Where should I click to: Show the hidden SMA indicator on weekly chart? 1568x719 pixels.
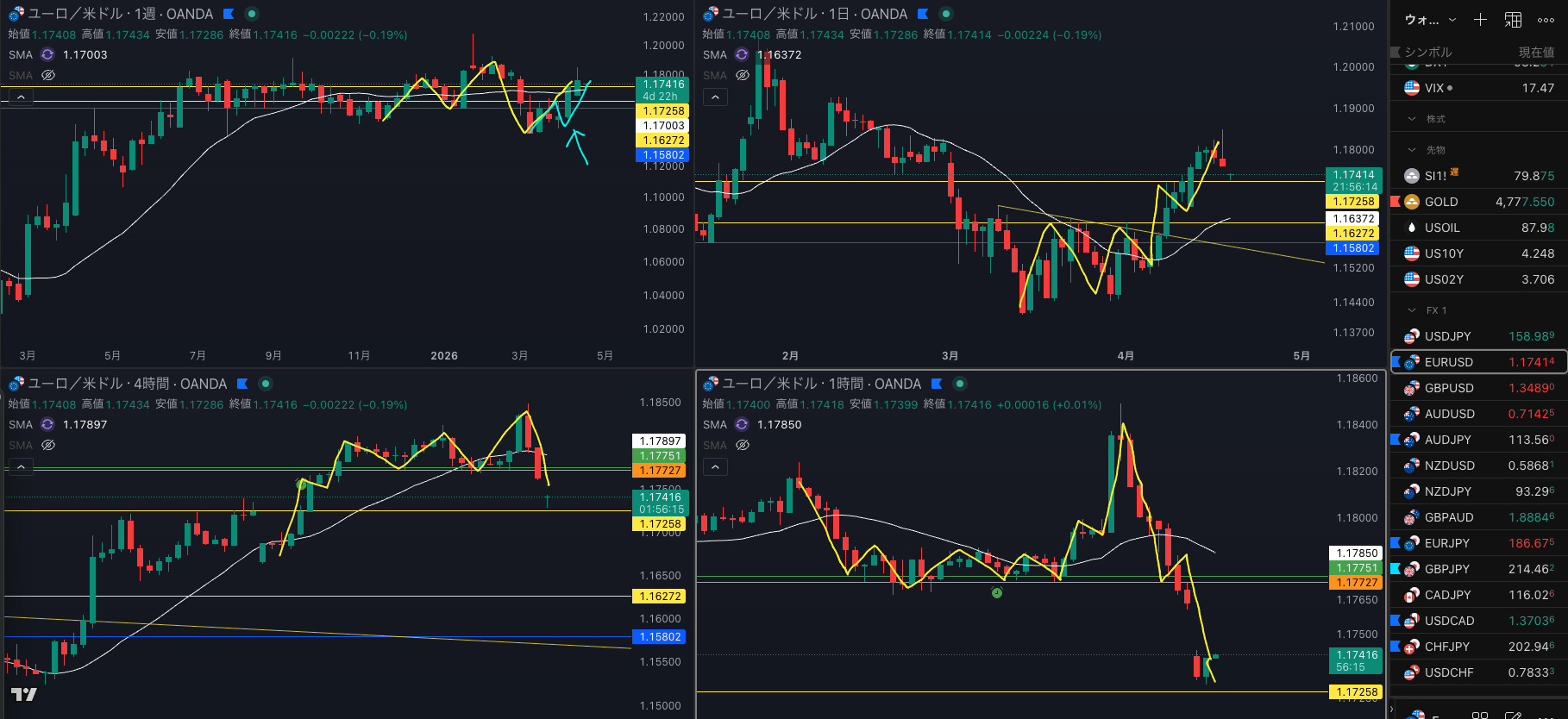click(x=48, y=75)
